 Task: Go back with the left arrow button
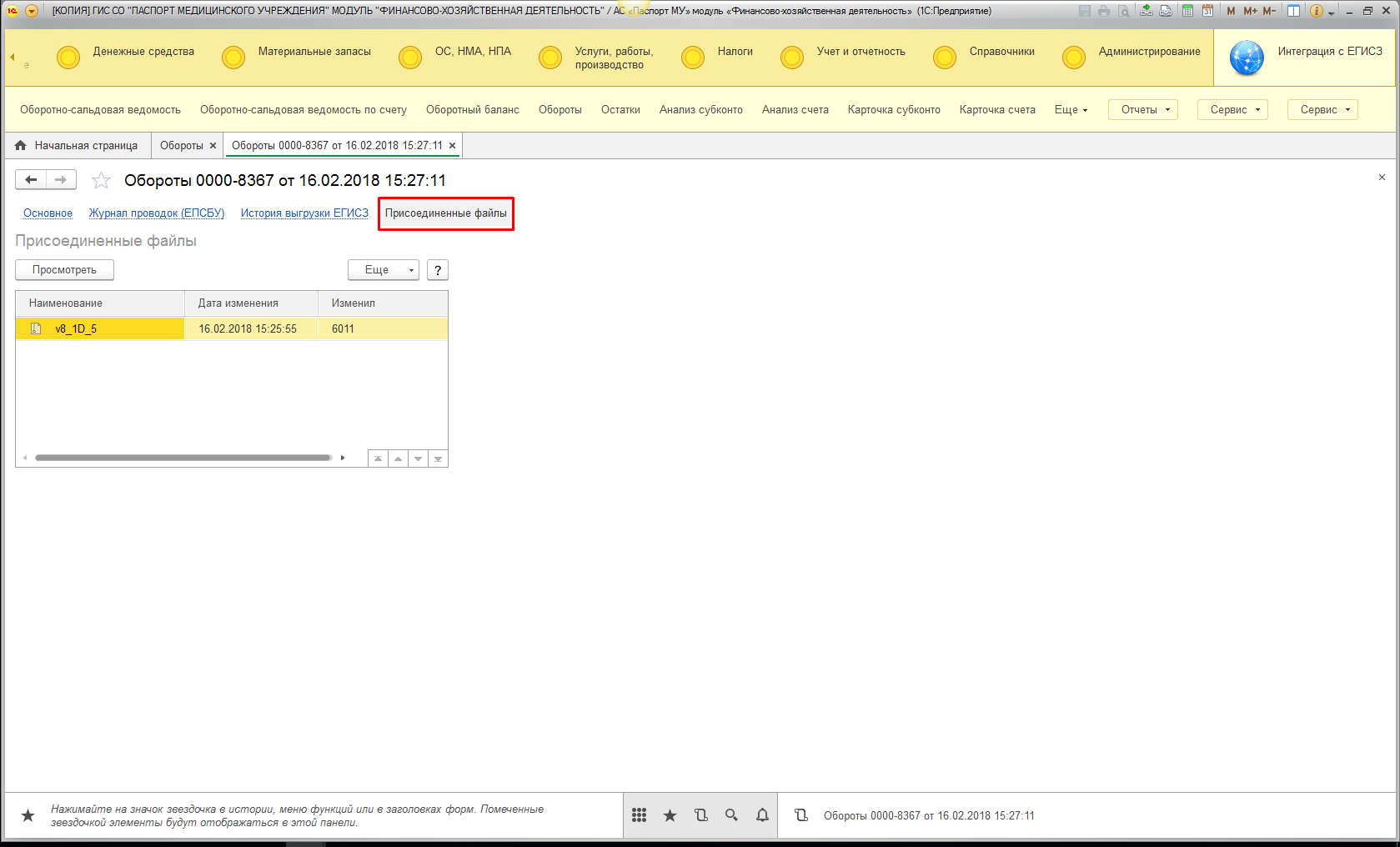click(31, 179)
